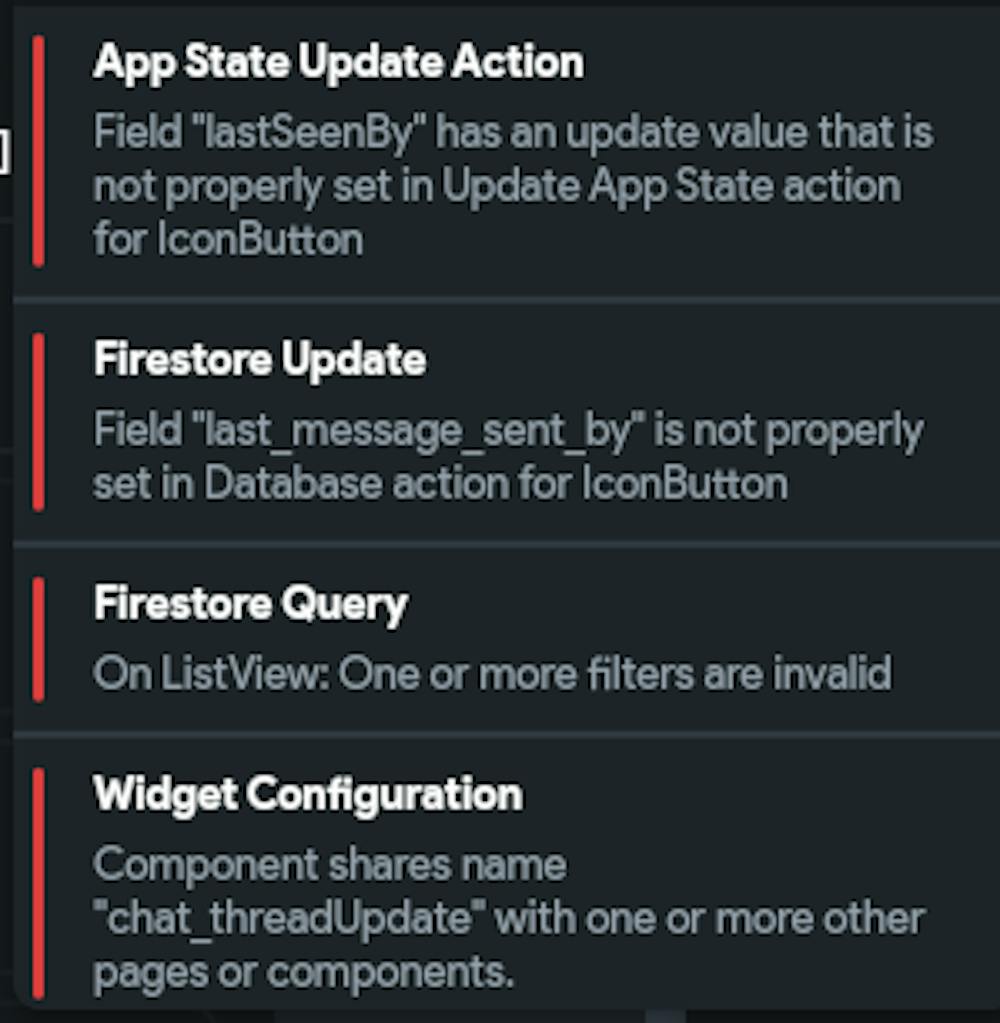Click red marker beside Firestore Query
The image size is (1000, 1023).
38,639
